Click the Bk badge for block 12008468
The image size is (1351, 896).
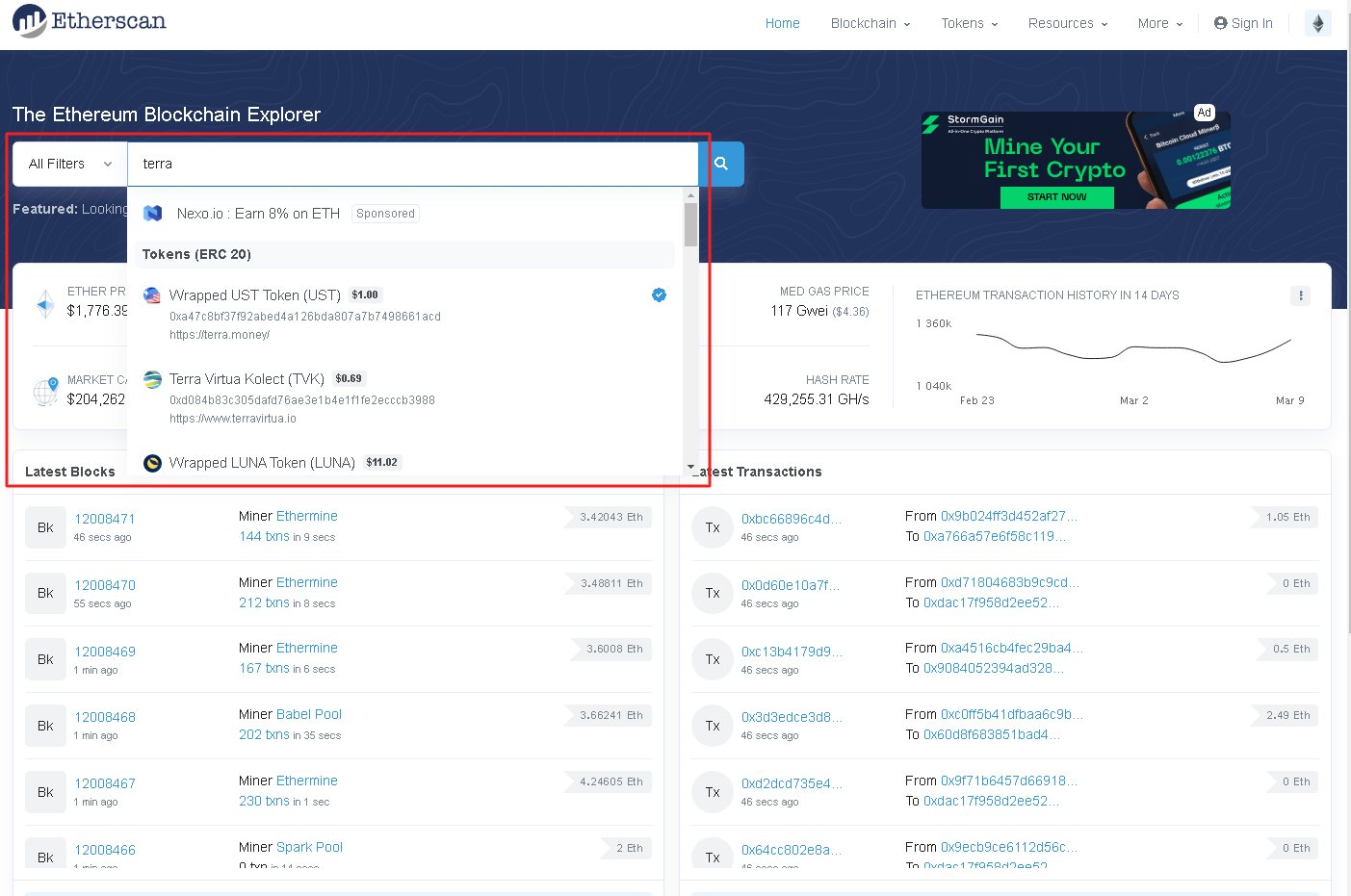point(45,726)
